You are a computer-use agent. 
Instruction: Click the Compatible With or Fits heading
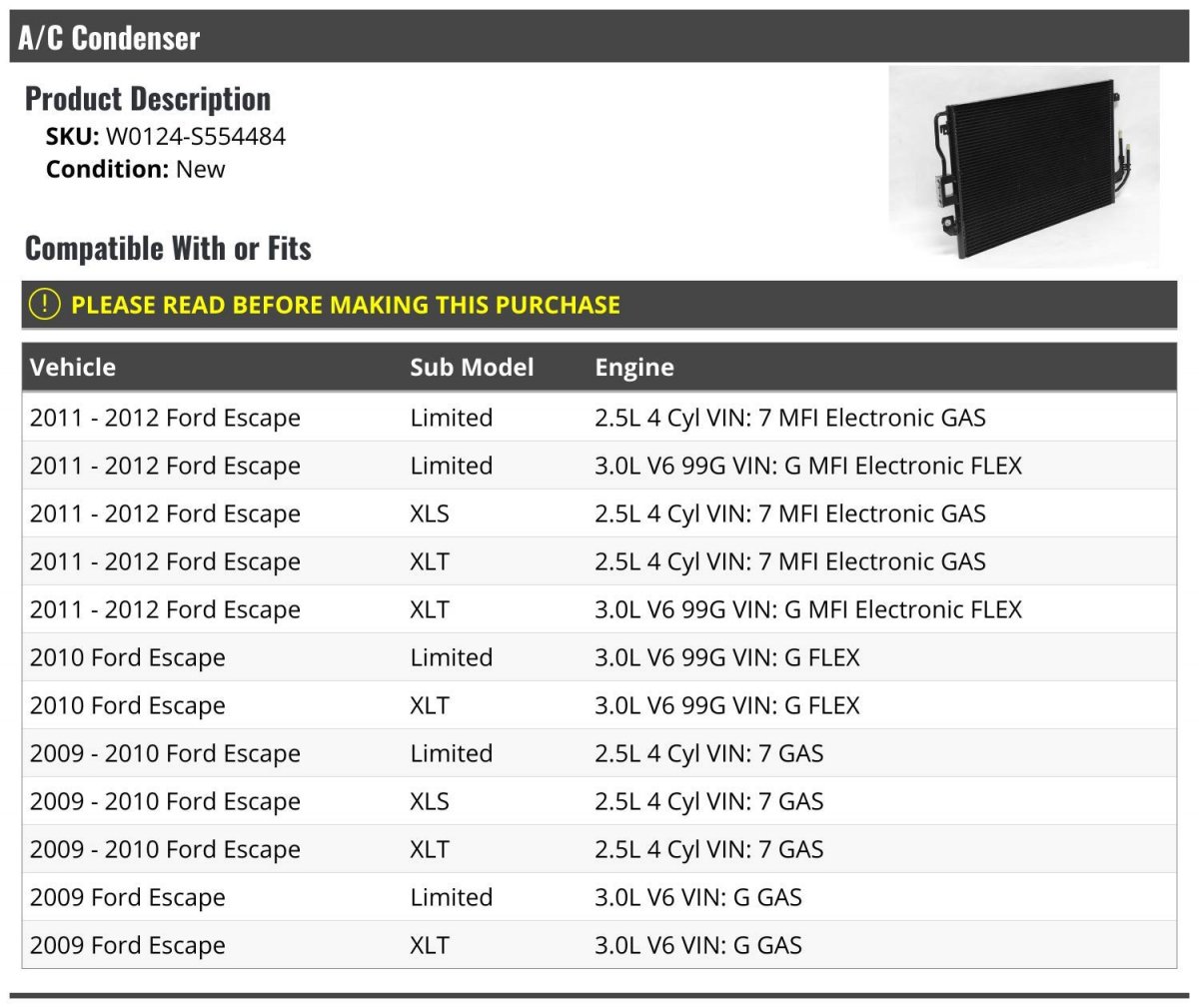[x=168, y=248]
